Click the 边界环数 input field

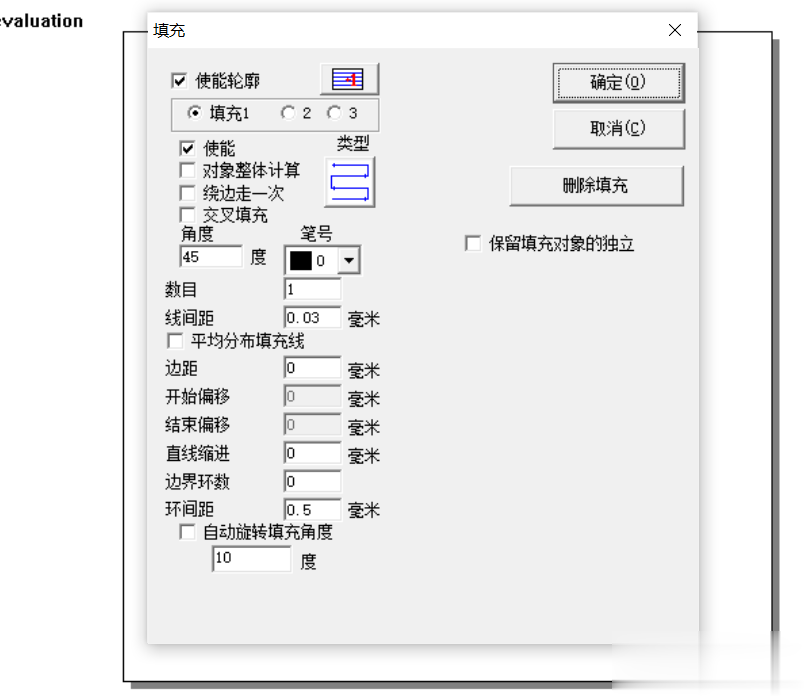(313, 481)
